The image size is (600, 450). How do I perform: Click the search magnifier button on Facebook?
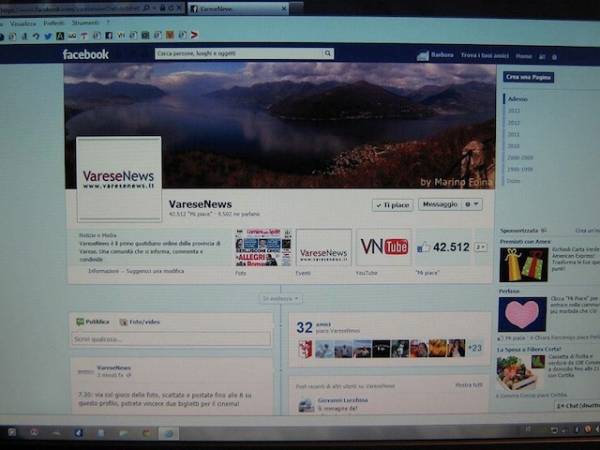(328, 53)
